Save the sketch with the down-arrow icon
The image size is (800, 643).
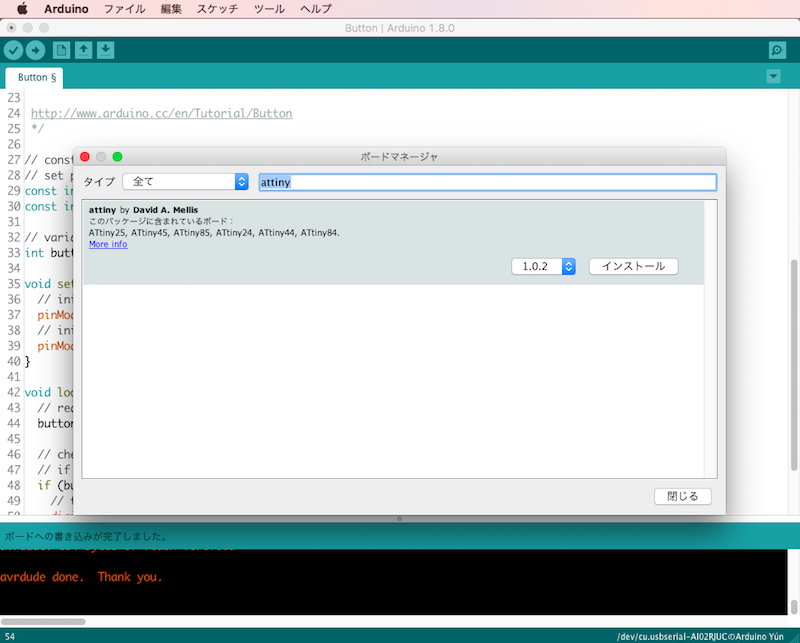click(106, 50)
